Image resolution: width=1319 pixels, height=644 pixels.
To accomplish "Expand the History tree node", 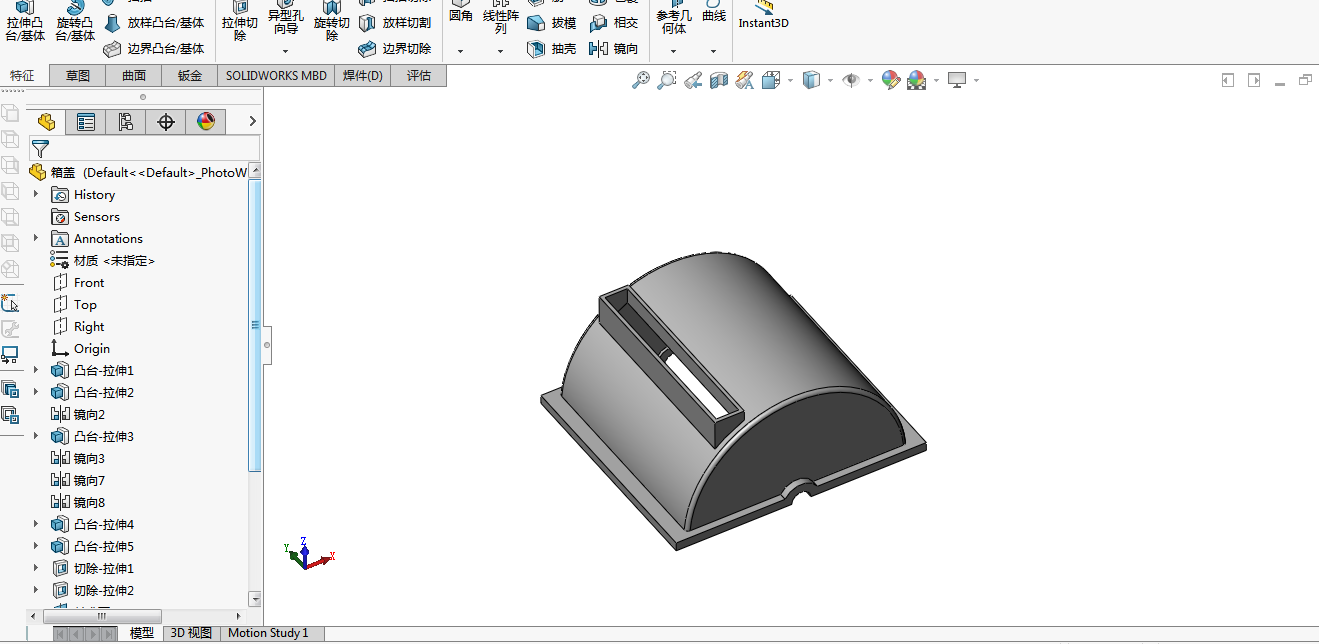I will pyautogui.click(x=36, y=194).
